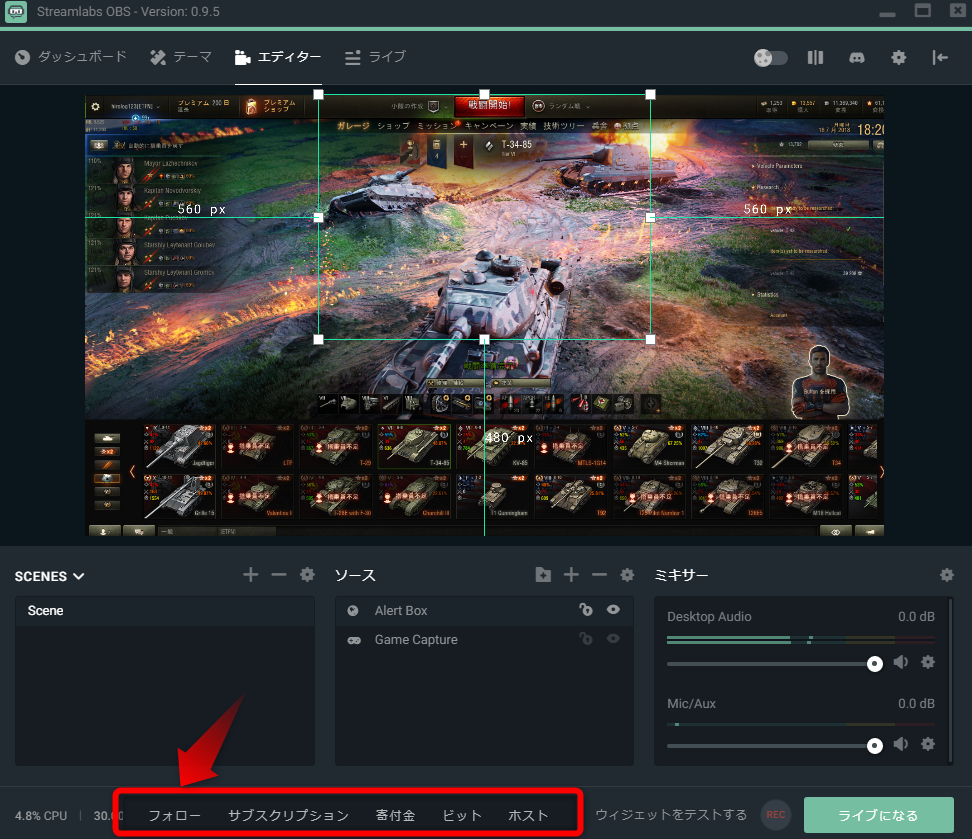This screenshot has width=972, height=839.
Task: Click the Desktop Audio label
Action: [709, 616]
